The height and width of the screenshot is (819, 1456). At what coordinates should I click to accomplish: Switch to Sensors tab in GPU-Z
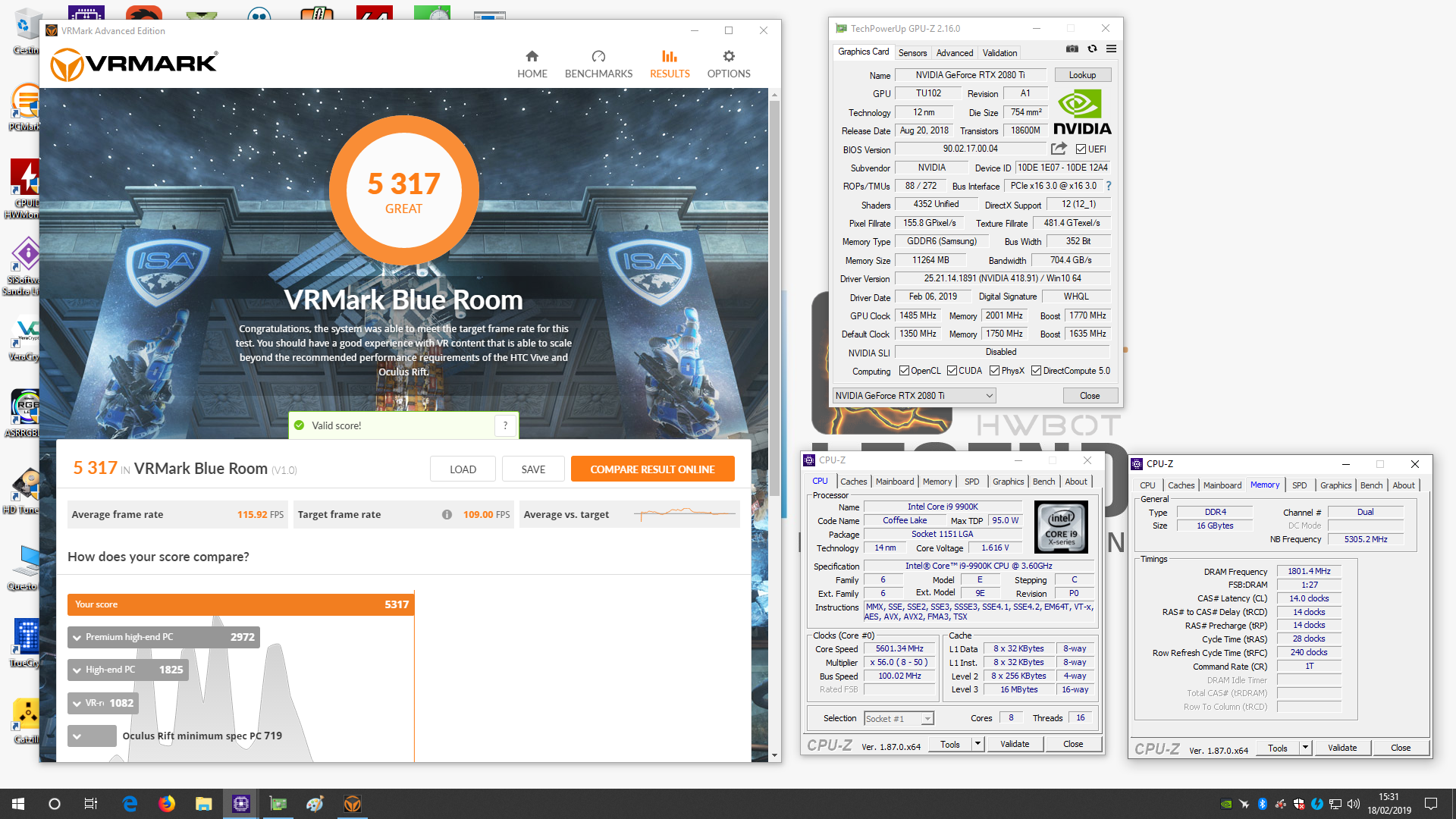(912, 53)
